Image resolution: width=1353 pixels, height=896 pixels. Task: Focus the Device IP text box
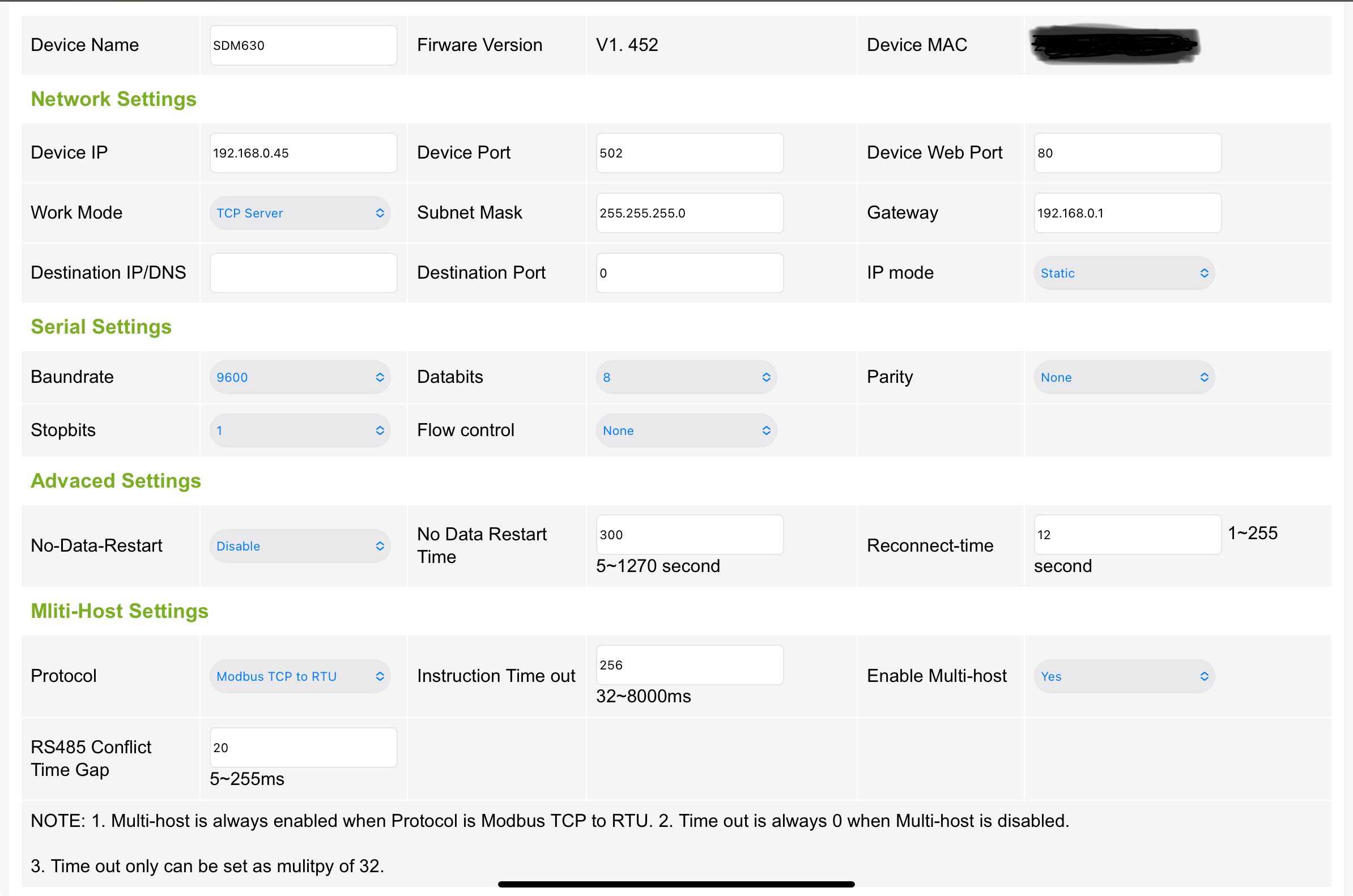point(303,152)
